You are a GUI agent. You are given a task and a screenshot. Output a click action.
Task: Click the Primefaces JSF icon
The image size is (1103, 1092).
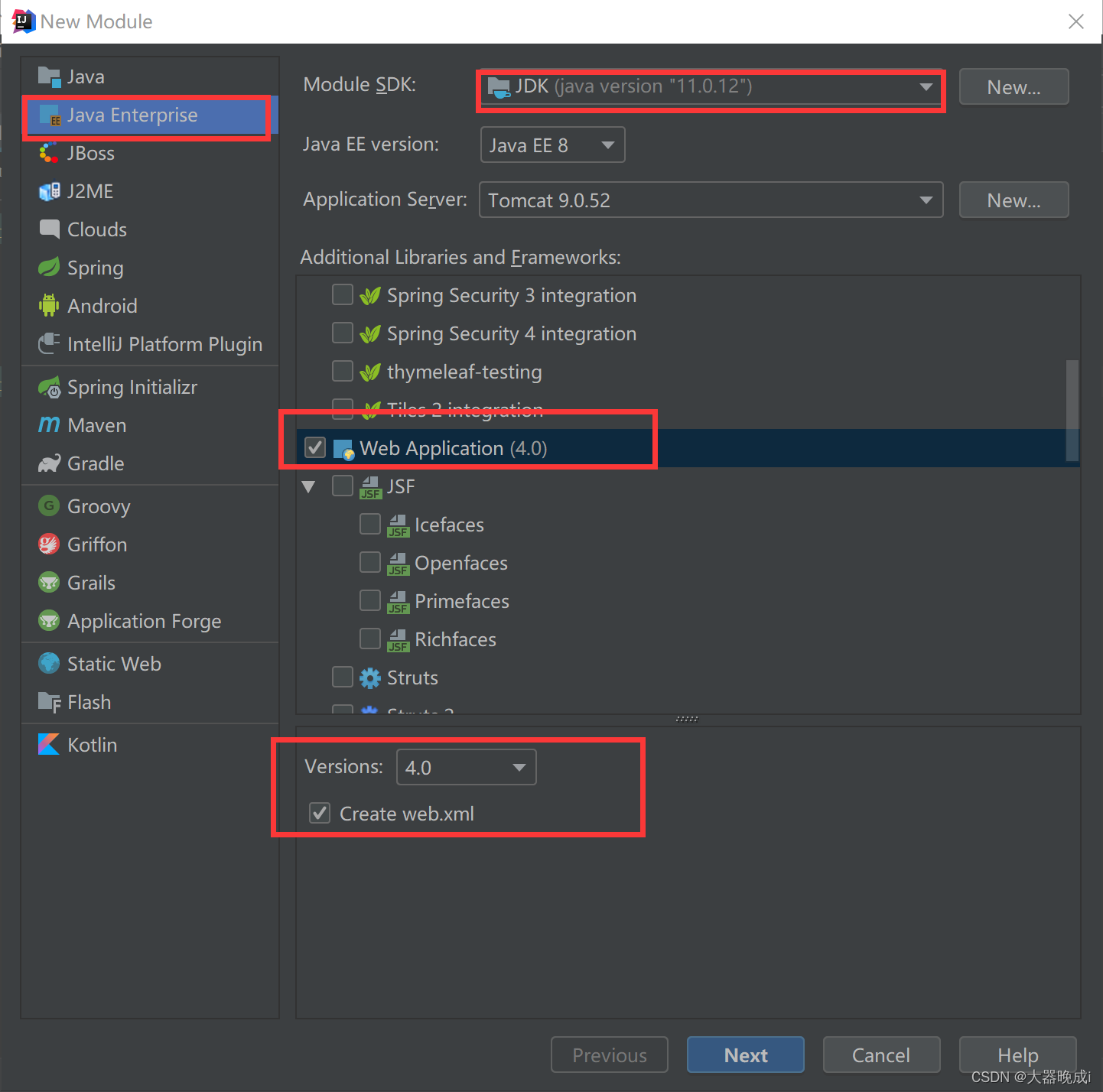pos(399,602)
